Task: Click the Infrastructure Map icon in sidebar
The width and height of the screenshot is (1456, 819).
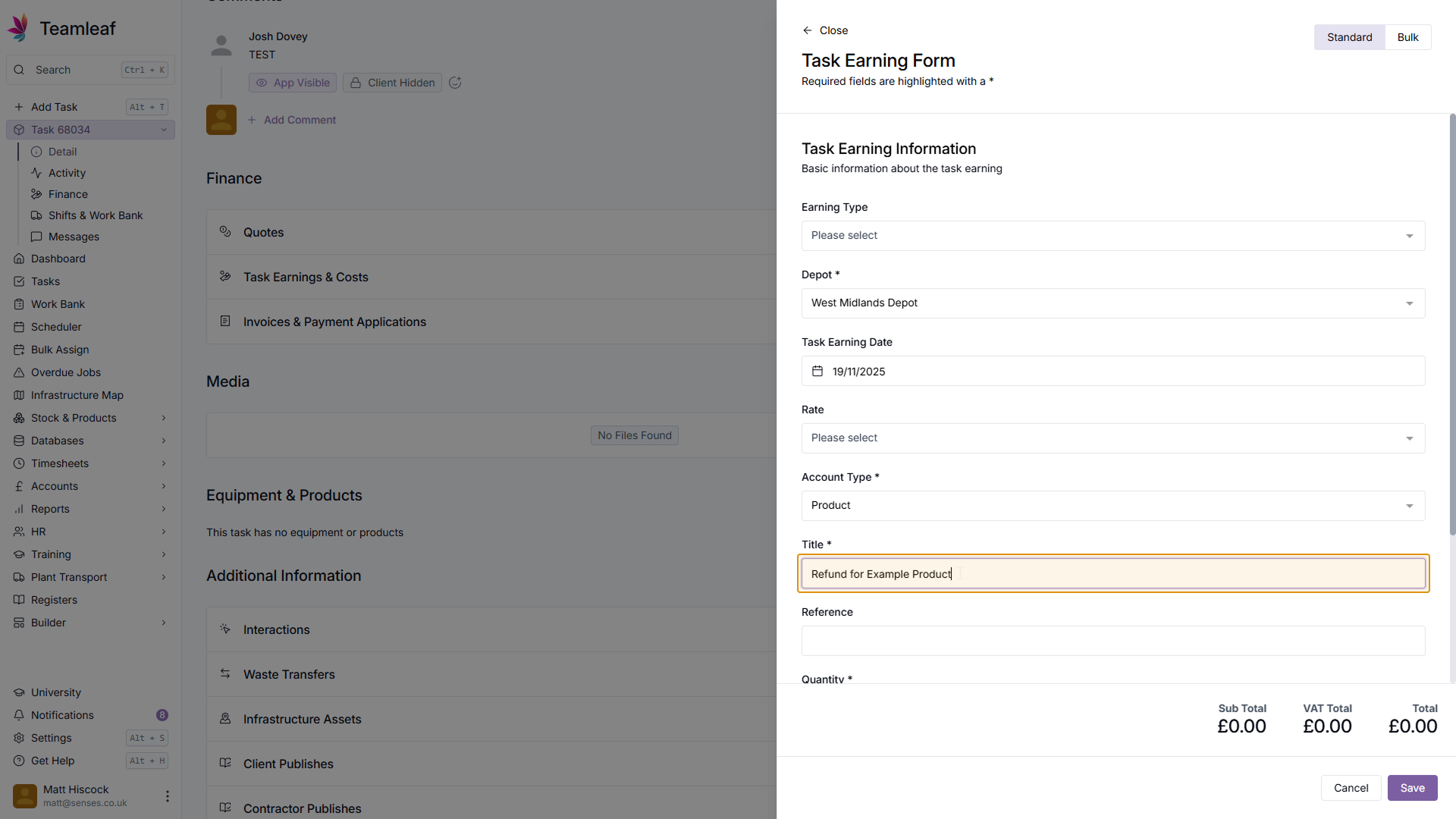Action: coord(19,395)
